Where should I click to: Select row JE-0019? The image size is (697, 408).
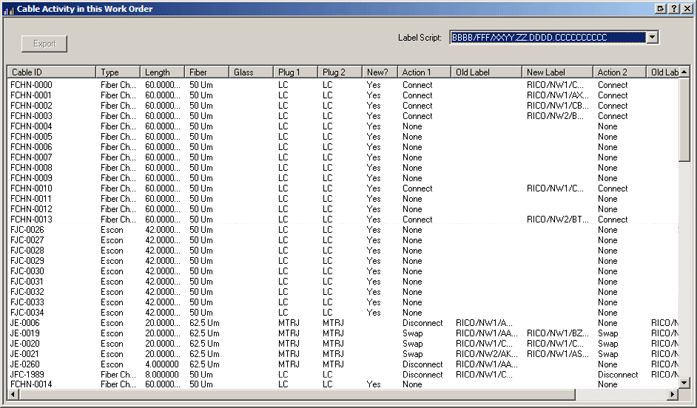[343, 333]
